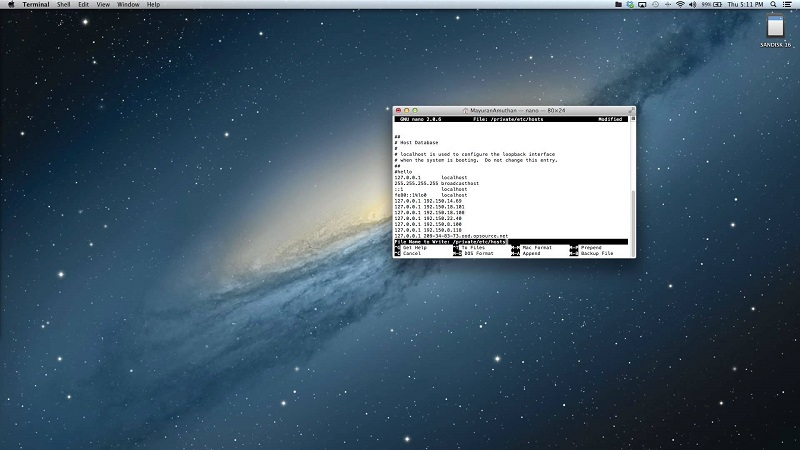The height and width of the screenshot is (450, 800).
Task: Click the line ending in opsource.net
Action: pos(451,236)
